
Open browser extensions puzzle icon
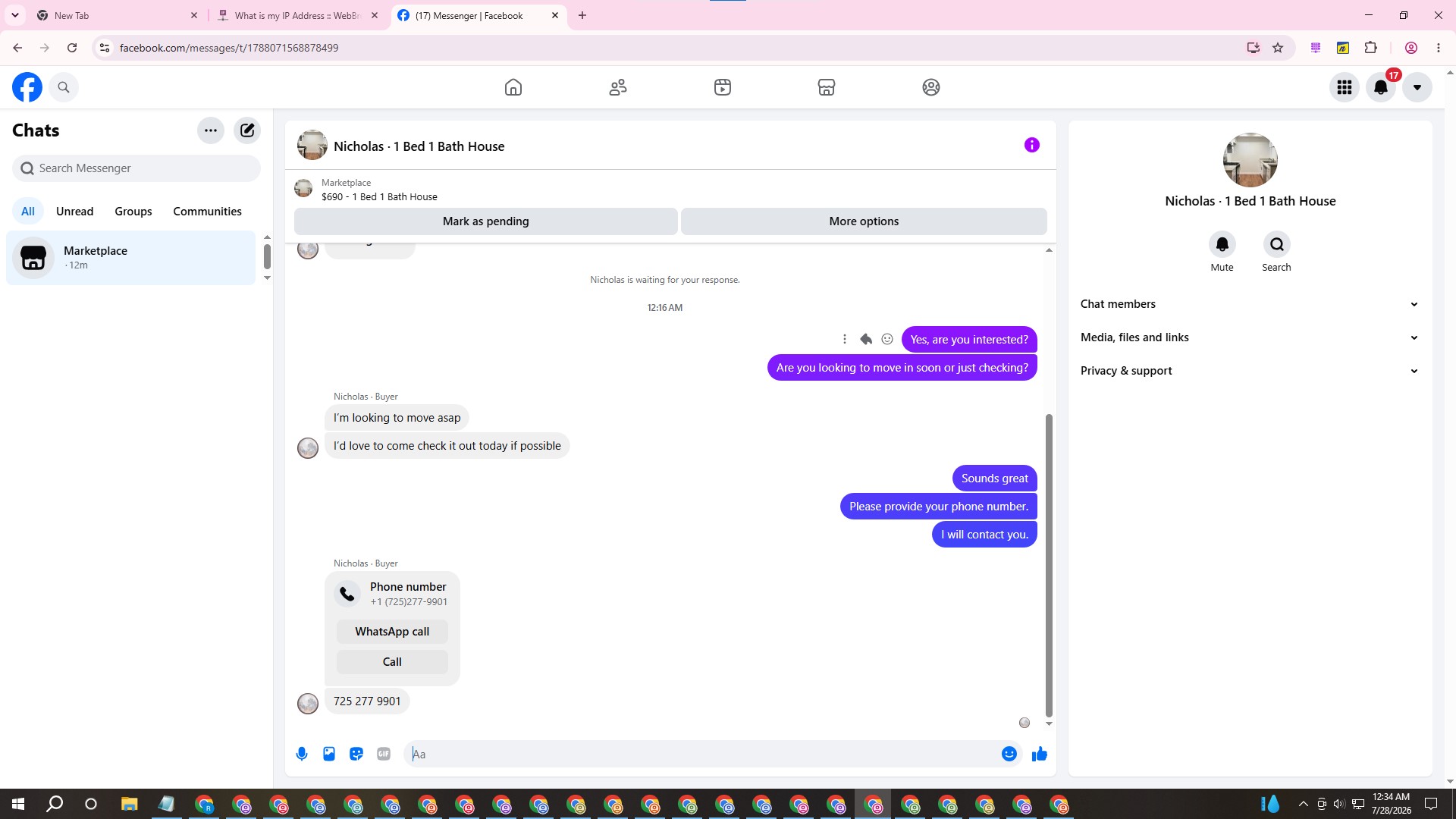[x=1370, y=48]
